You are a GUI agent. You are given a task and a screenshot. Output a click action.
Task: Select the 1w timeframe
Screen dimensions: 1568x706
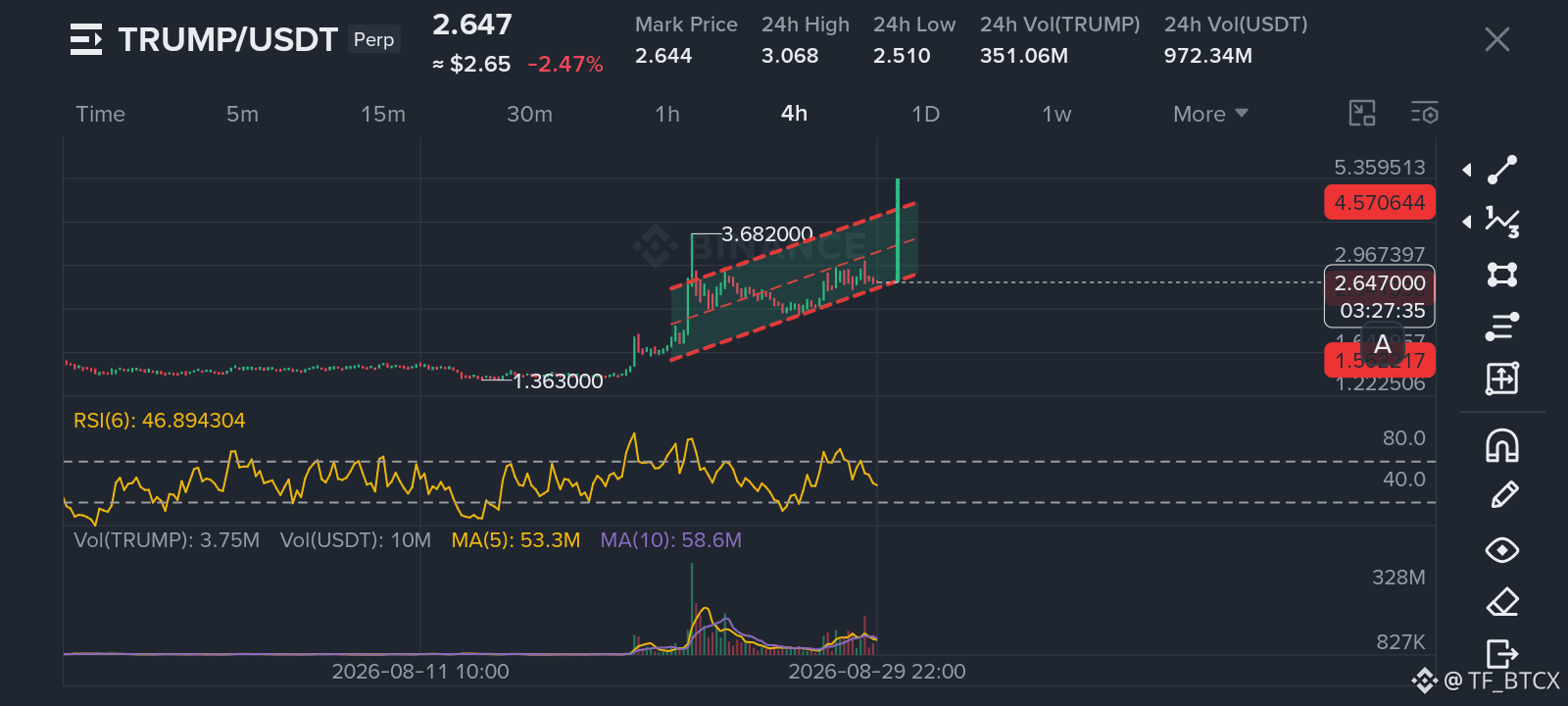1056,114
